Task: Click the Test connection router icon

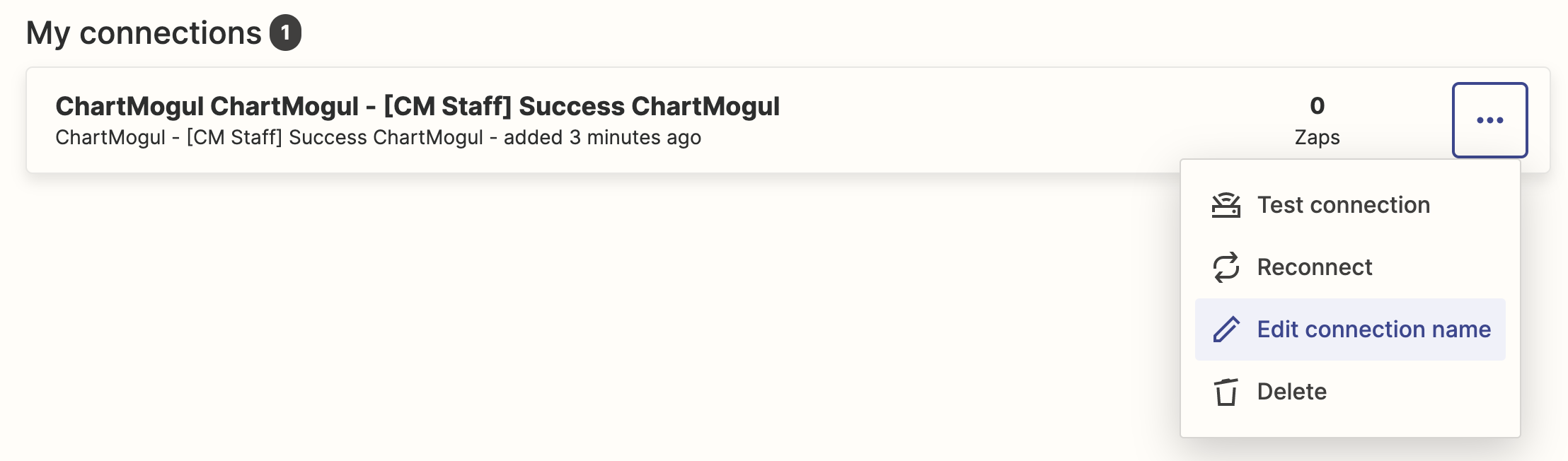Action: click(x=1226, y=205)
